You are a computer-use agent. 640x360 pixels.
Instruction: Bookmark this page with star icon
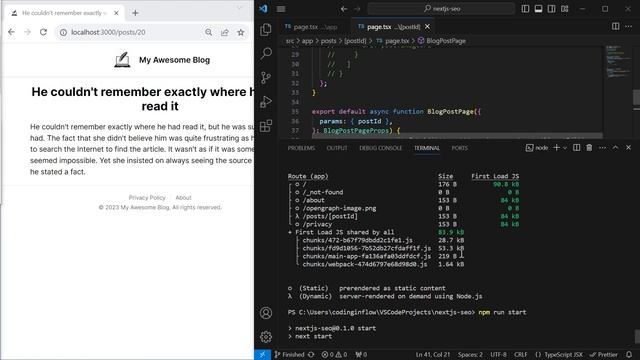coord(241,32)
